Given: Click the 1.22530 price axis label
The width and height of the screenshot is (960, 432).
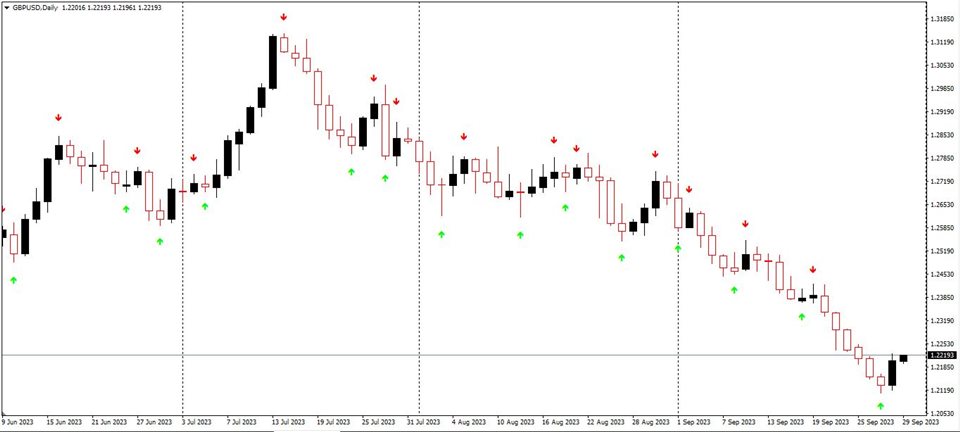Looking at the screenshot, I should click(x=941, y=344).
